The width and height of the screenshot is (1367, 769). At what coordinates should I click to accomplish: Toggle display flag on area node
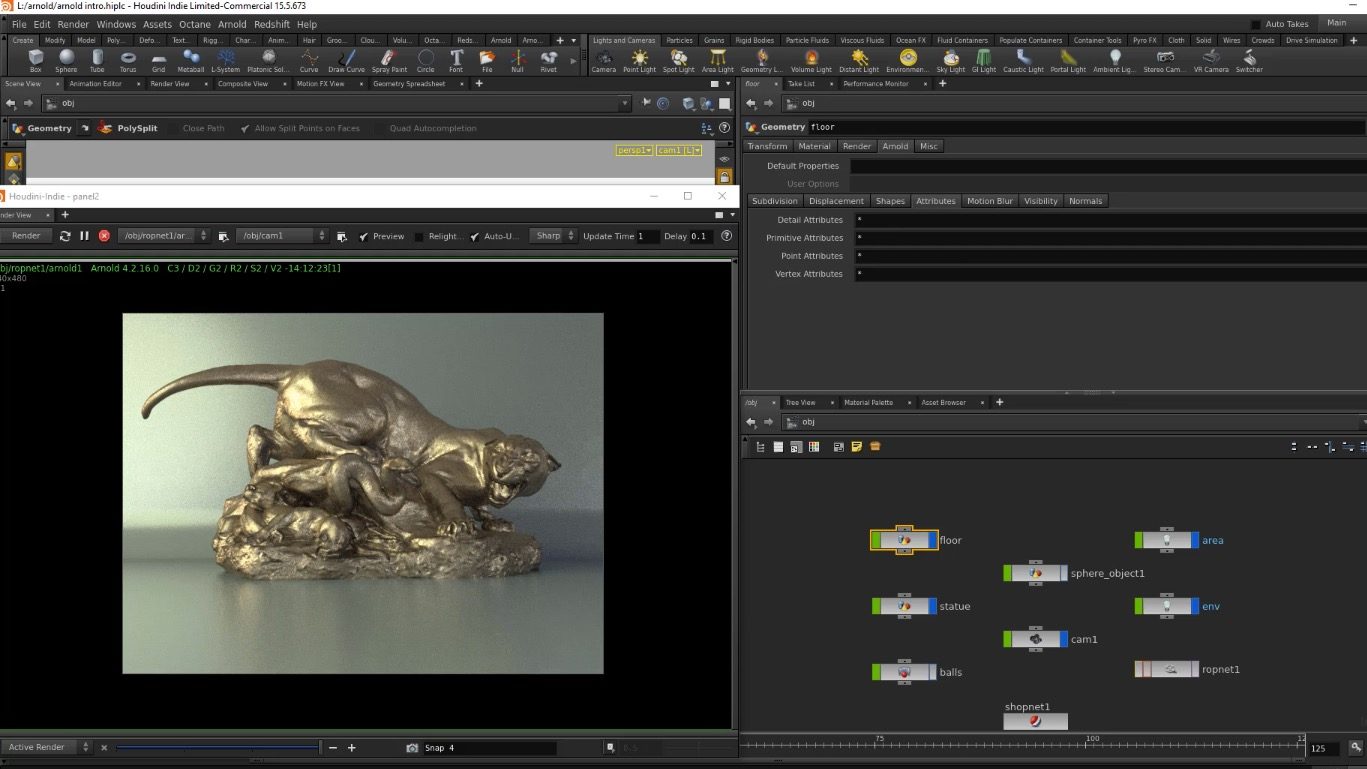pyautogui.click(x=1195, y=540)
